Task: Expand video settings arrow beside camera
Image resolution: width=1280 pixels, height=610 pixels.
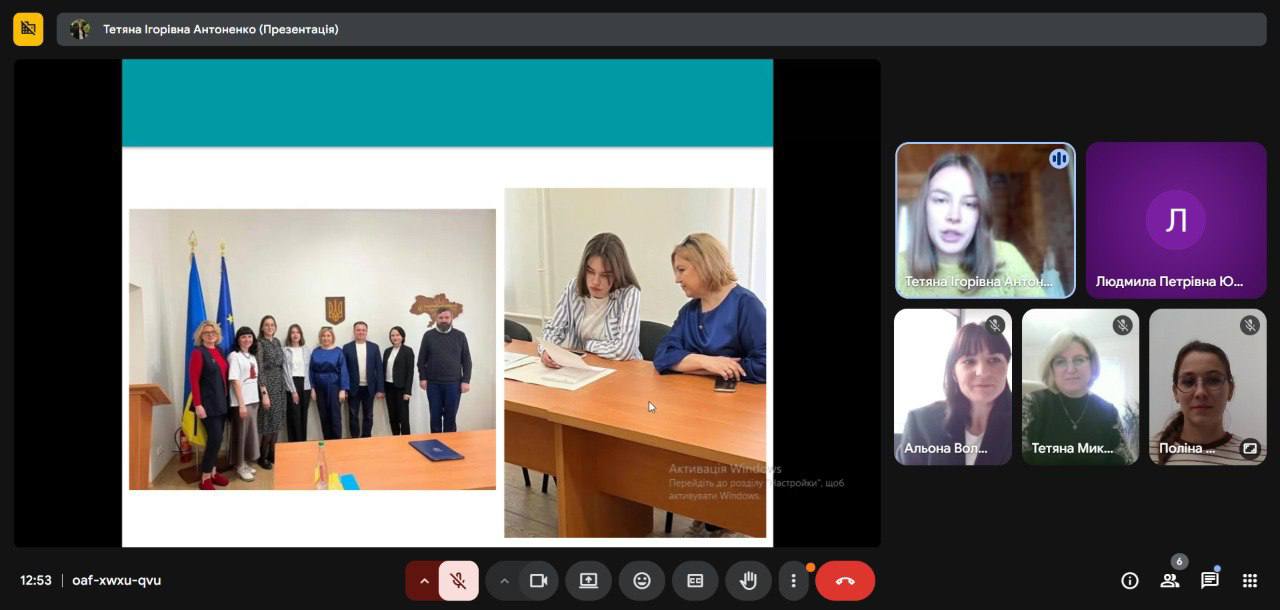Action: [x=504, y=581]
